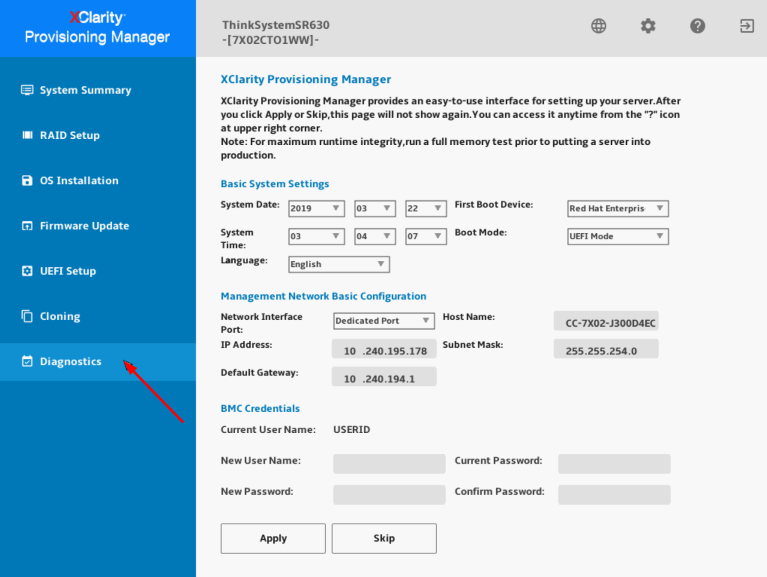Click the Host Name field

click(606, 321)
